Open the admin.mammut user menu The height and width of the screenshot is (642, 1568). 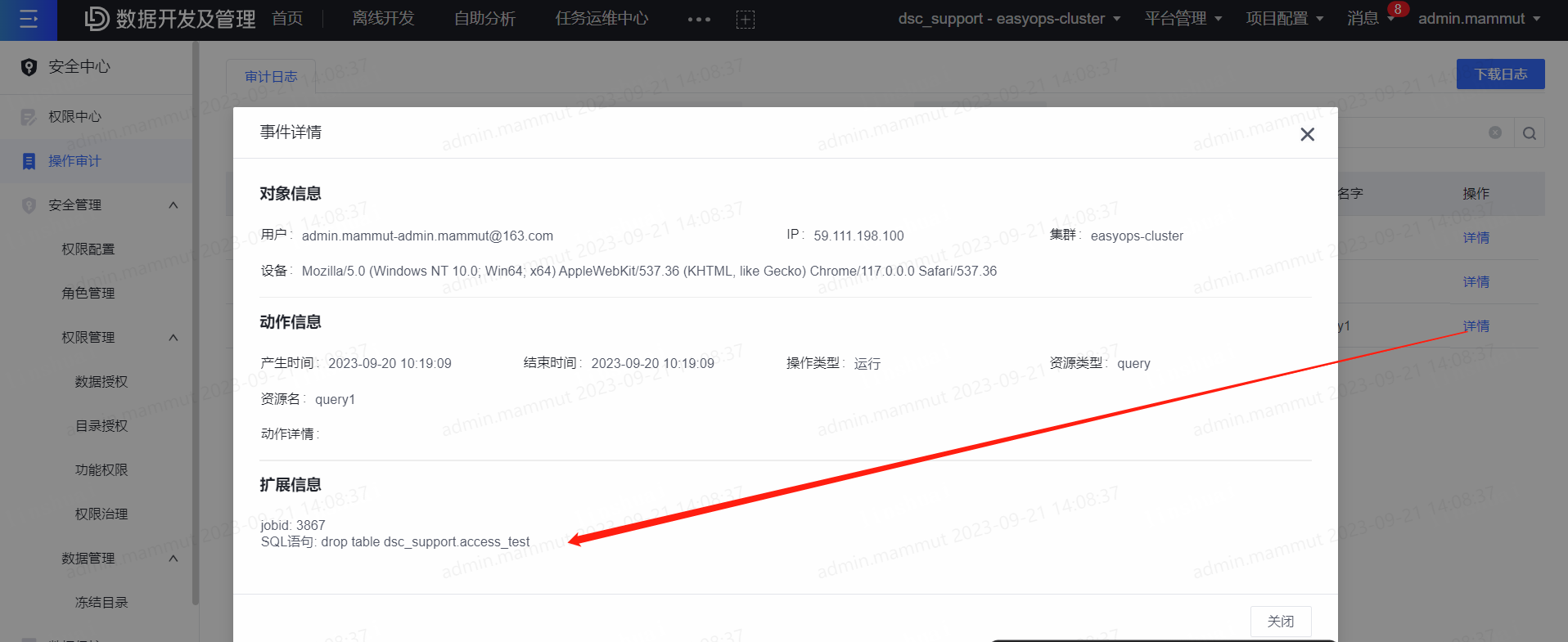tap(1479, 19)
